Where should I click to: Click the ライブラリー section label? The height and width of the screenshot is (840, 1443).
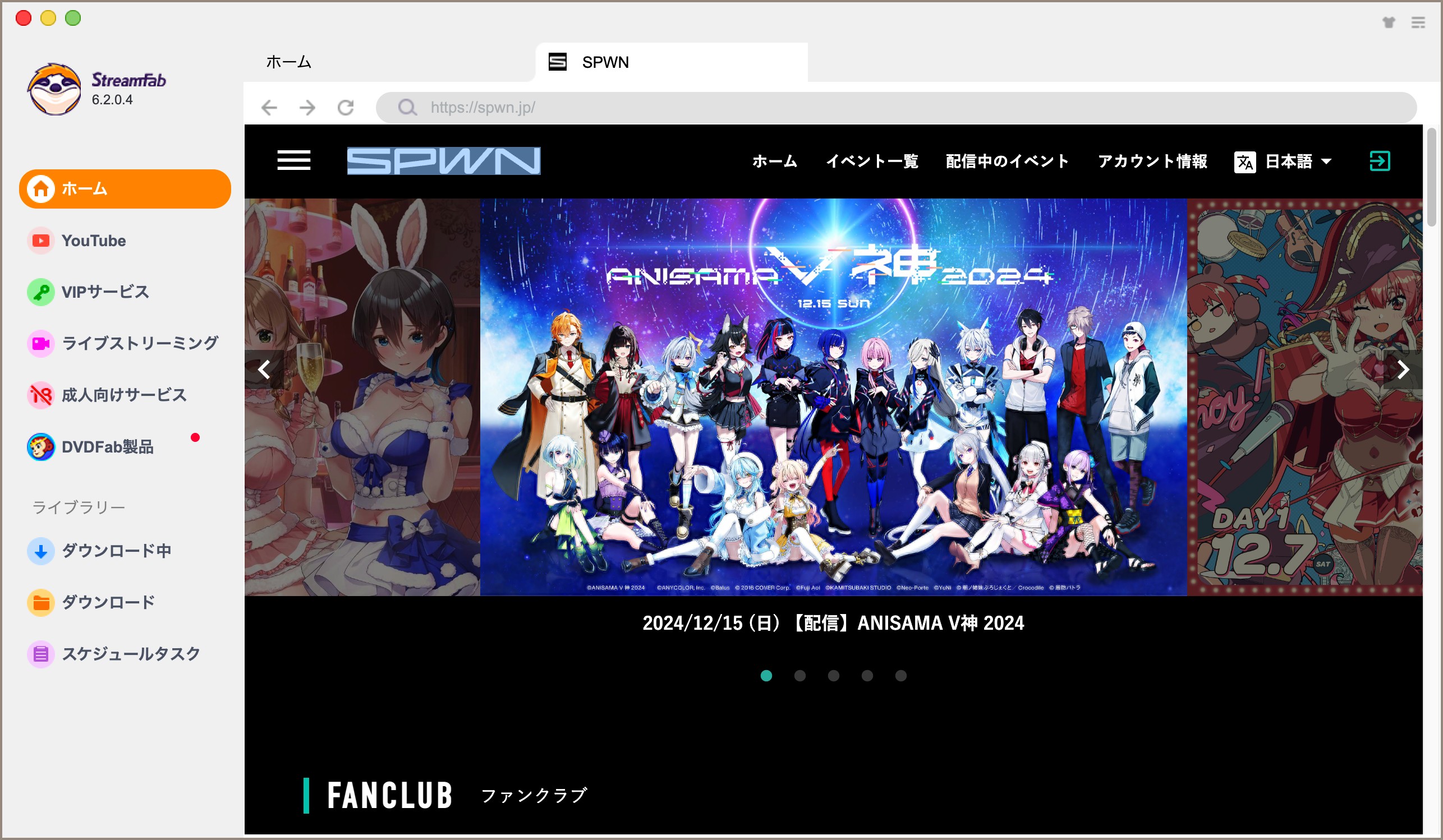(79, 507)
